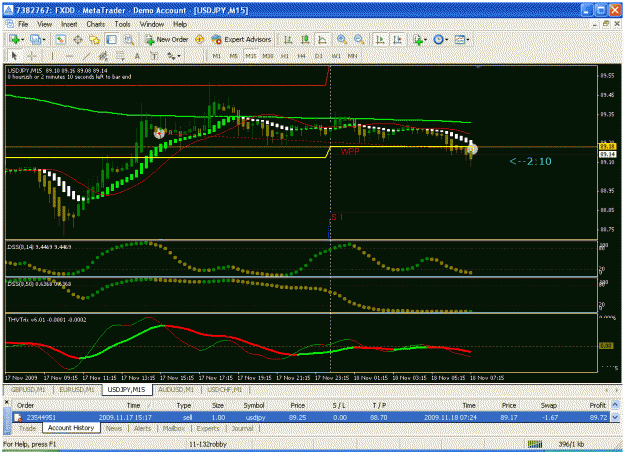The width and height of the screenshot is (625, 452).
Task: Select the Crosshair tool
Action: click(31, 56)
